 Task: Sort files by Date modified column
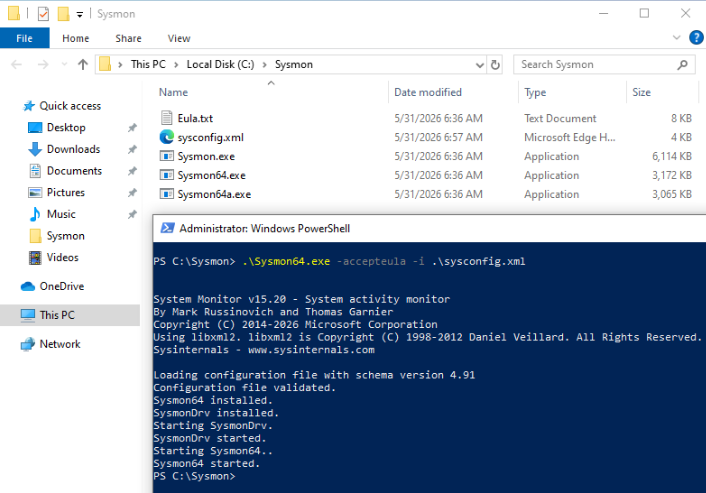[428, 92]
